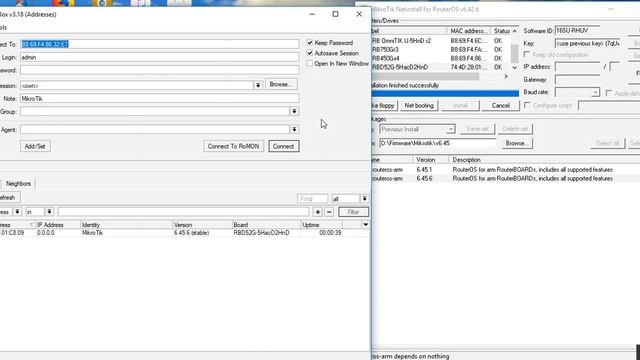Select RBD52G-5HacD2HnD device in Netinstall list

440,67
